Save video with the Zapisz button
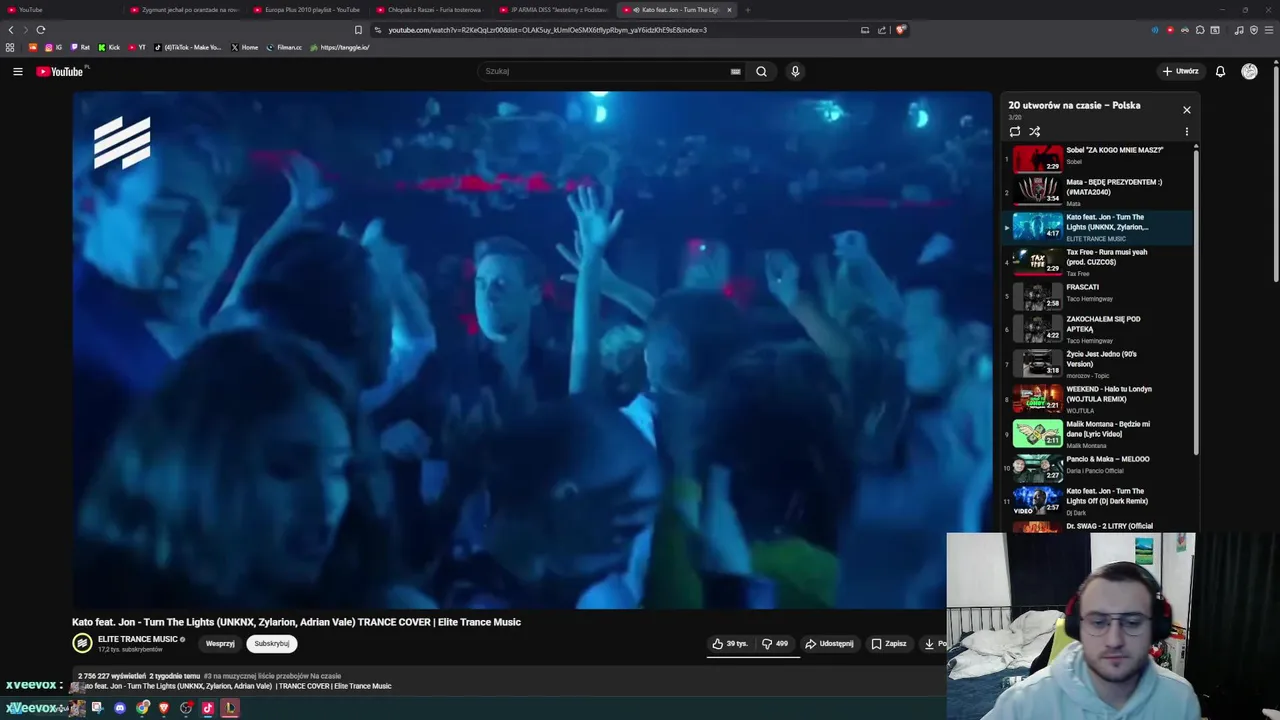This screenshot has height=720, width=1280. [889, 644]
